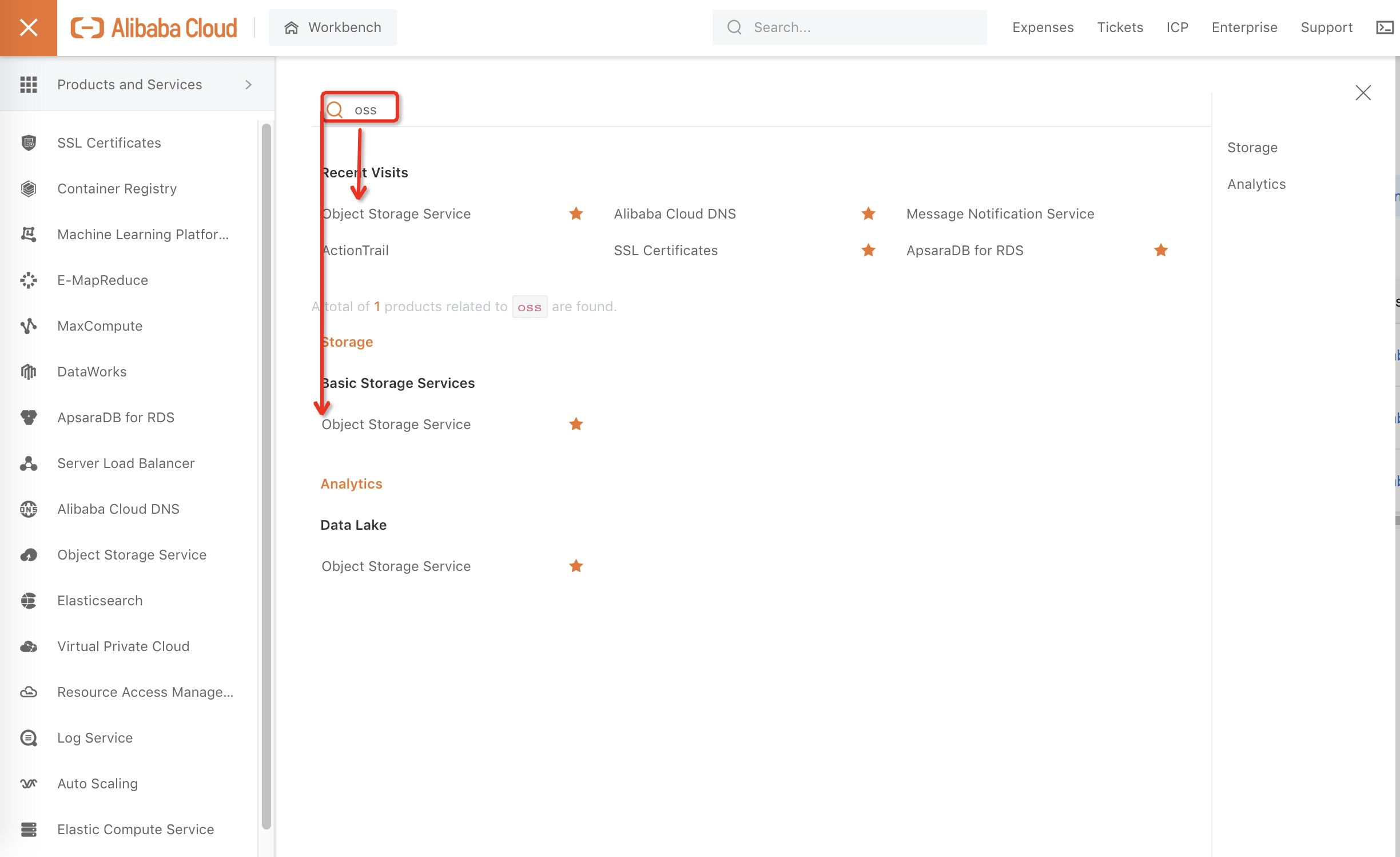Click the DataWorks icon in sidebar

tap(29, 371)
